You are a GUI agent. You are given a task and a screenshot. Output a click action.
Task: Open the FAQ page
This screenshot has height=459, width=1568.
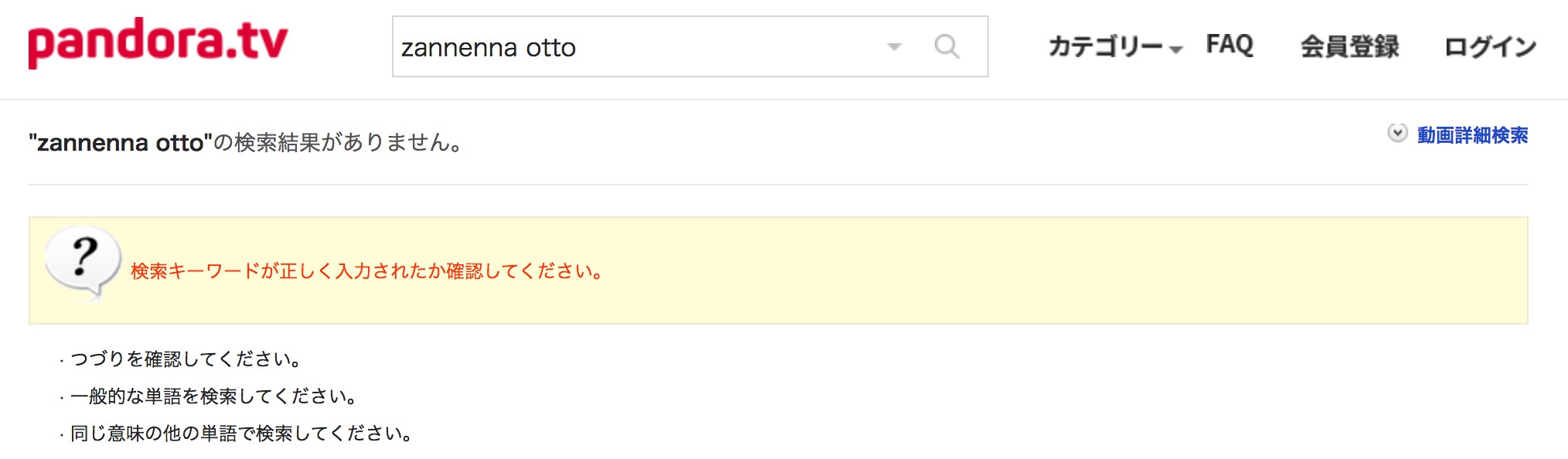[x=1229, y=45]
